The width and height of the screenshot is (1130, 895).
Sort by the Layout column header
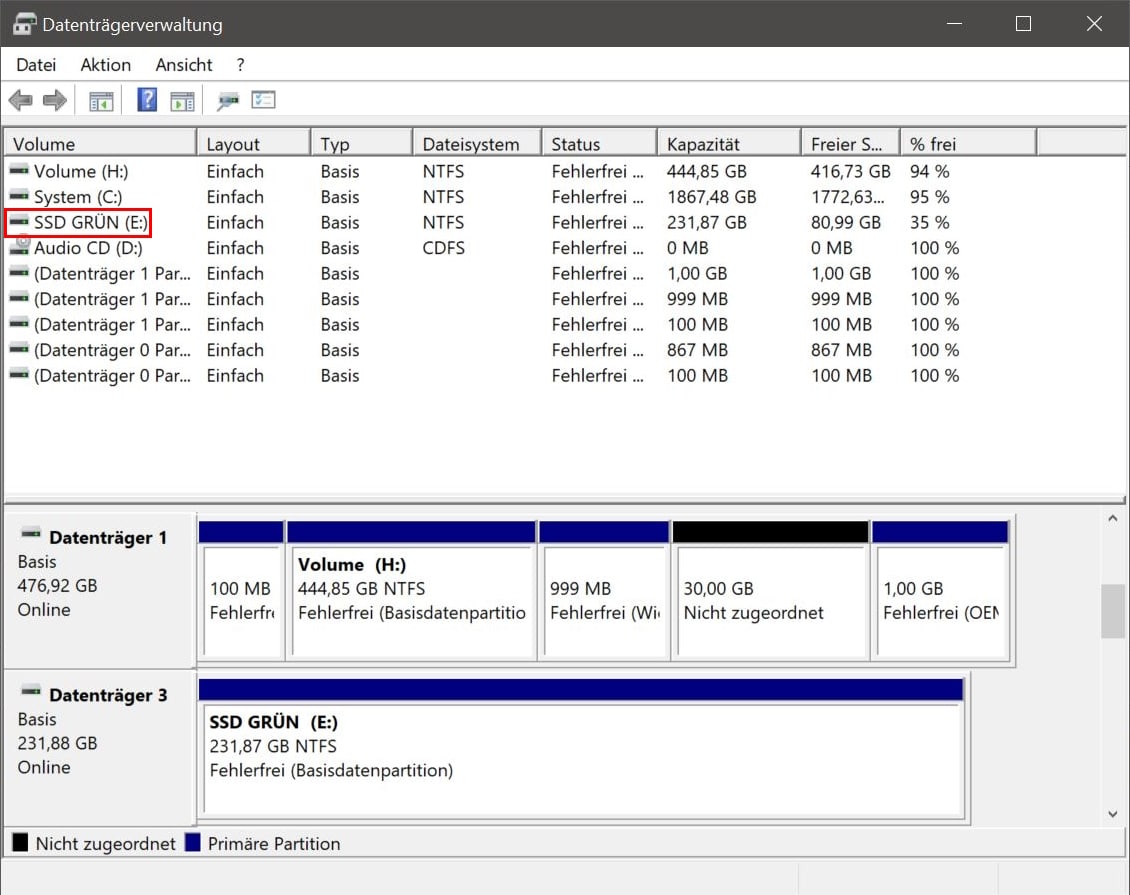coord(254,144)
